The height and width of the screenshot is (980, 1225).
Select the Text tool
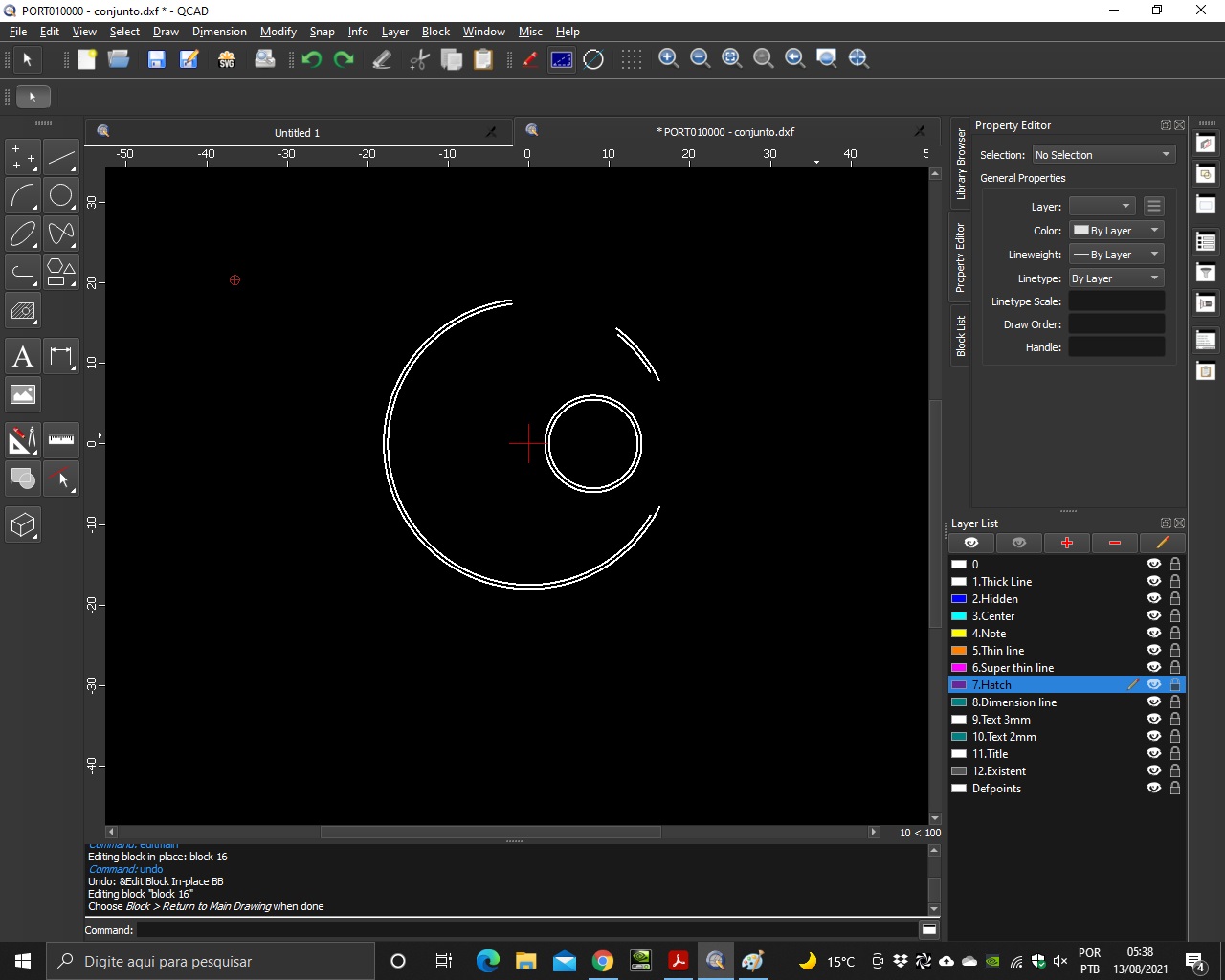pyautogui.click(x=23, y=357)
